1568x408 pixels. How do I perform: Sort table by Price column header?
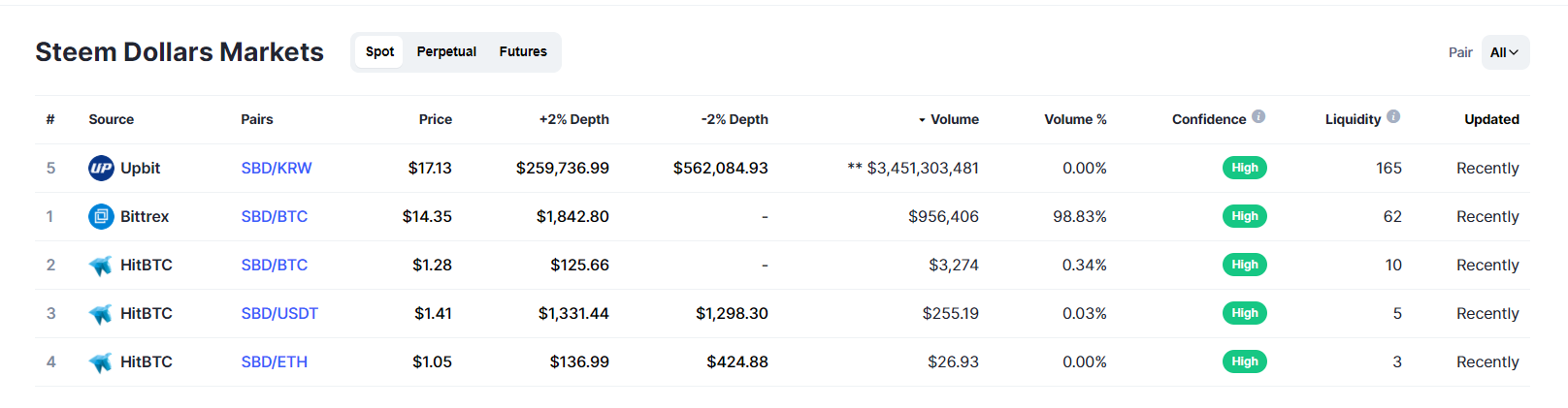click(436, 119)
